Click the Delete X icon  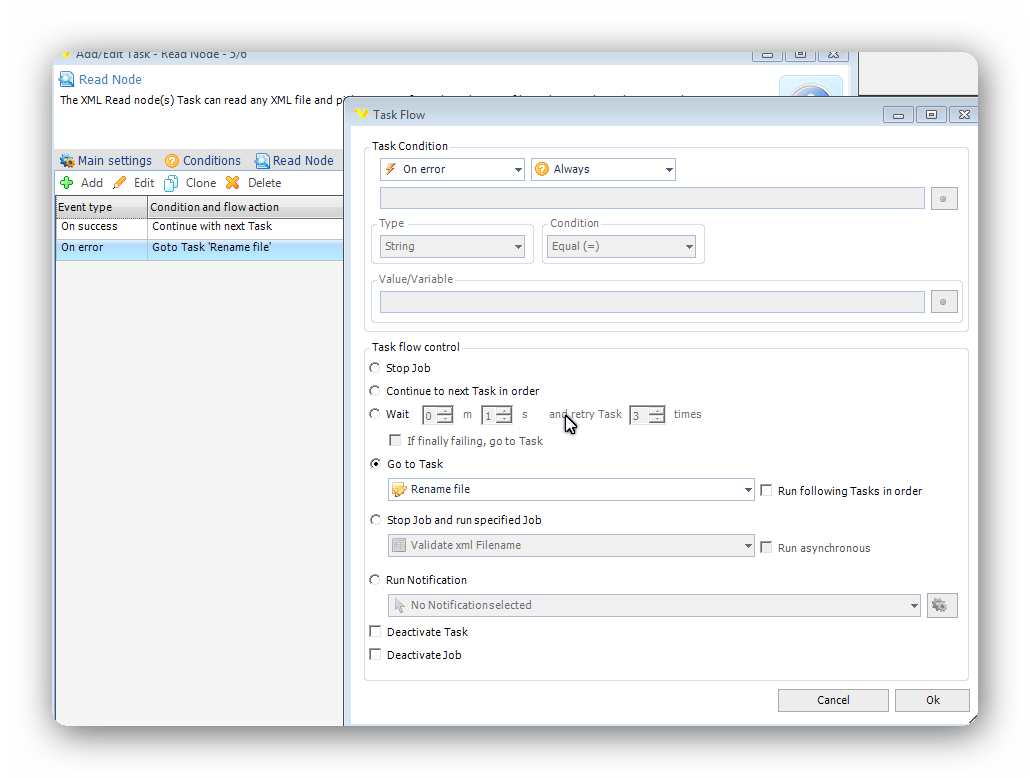(x=233, y=183)
